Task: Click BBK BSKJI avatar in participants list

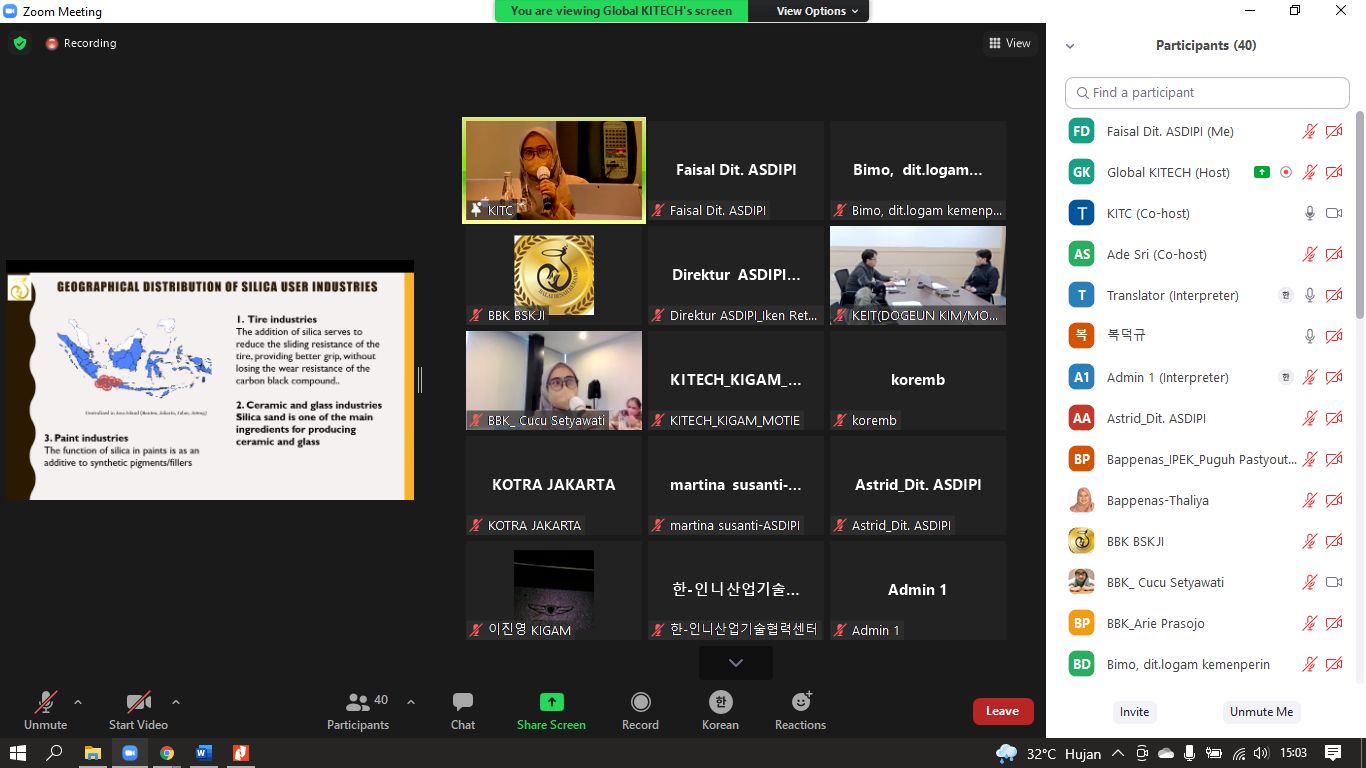Action: (x=1081, y=541)
